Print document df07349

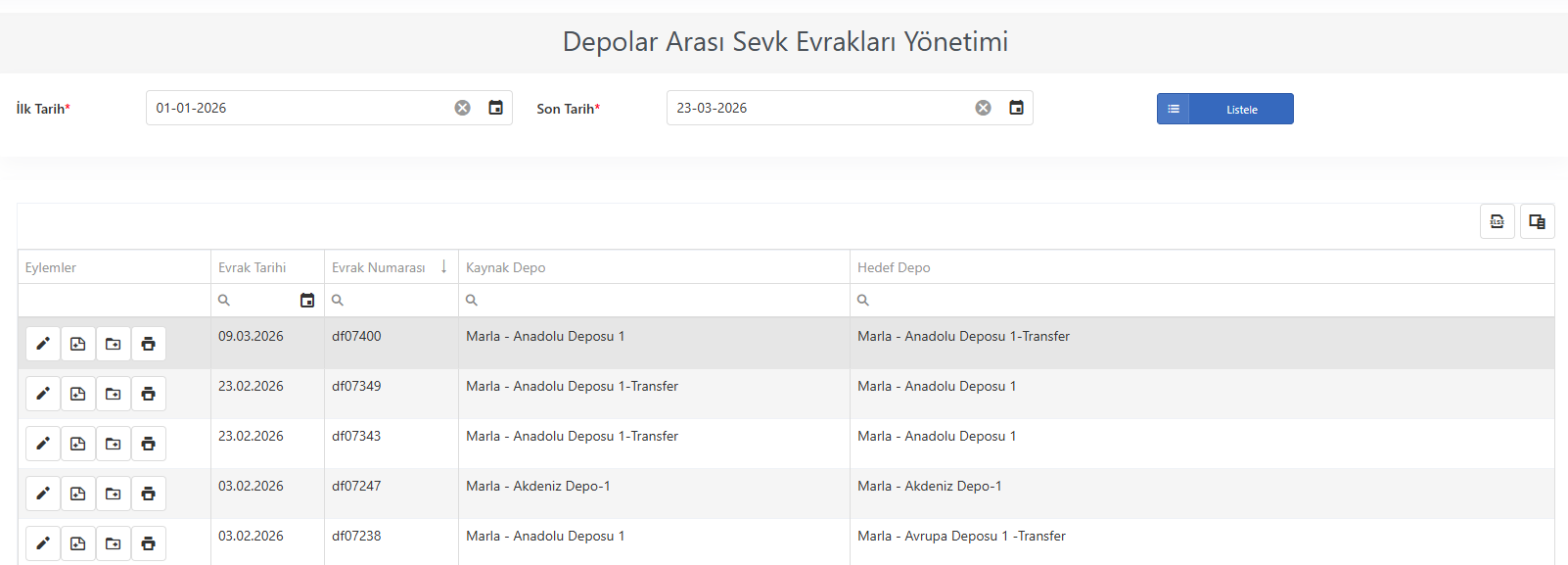pos(149,394)
